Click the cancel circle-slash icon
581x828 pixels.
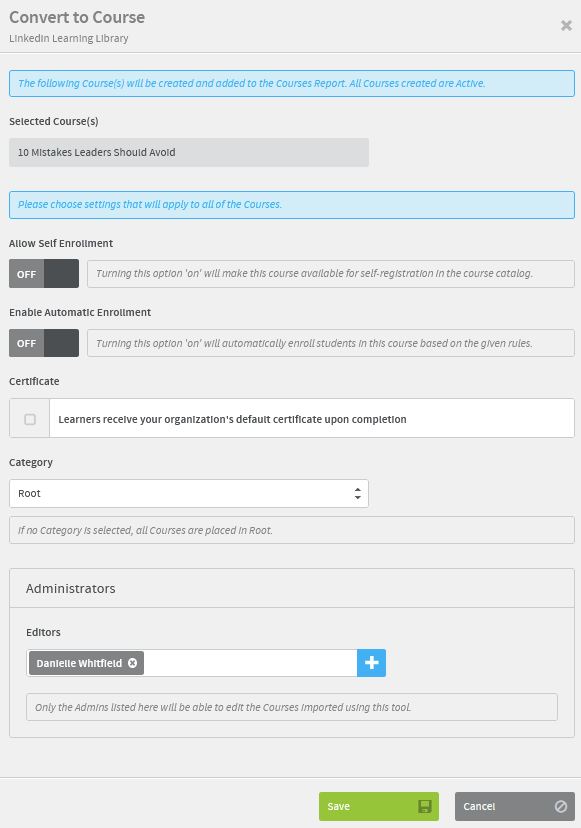pyautogui.click(x=560, y=806)
